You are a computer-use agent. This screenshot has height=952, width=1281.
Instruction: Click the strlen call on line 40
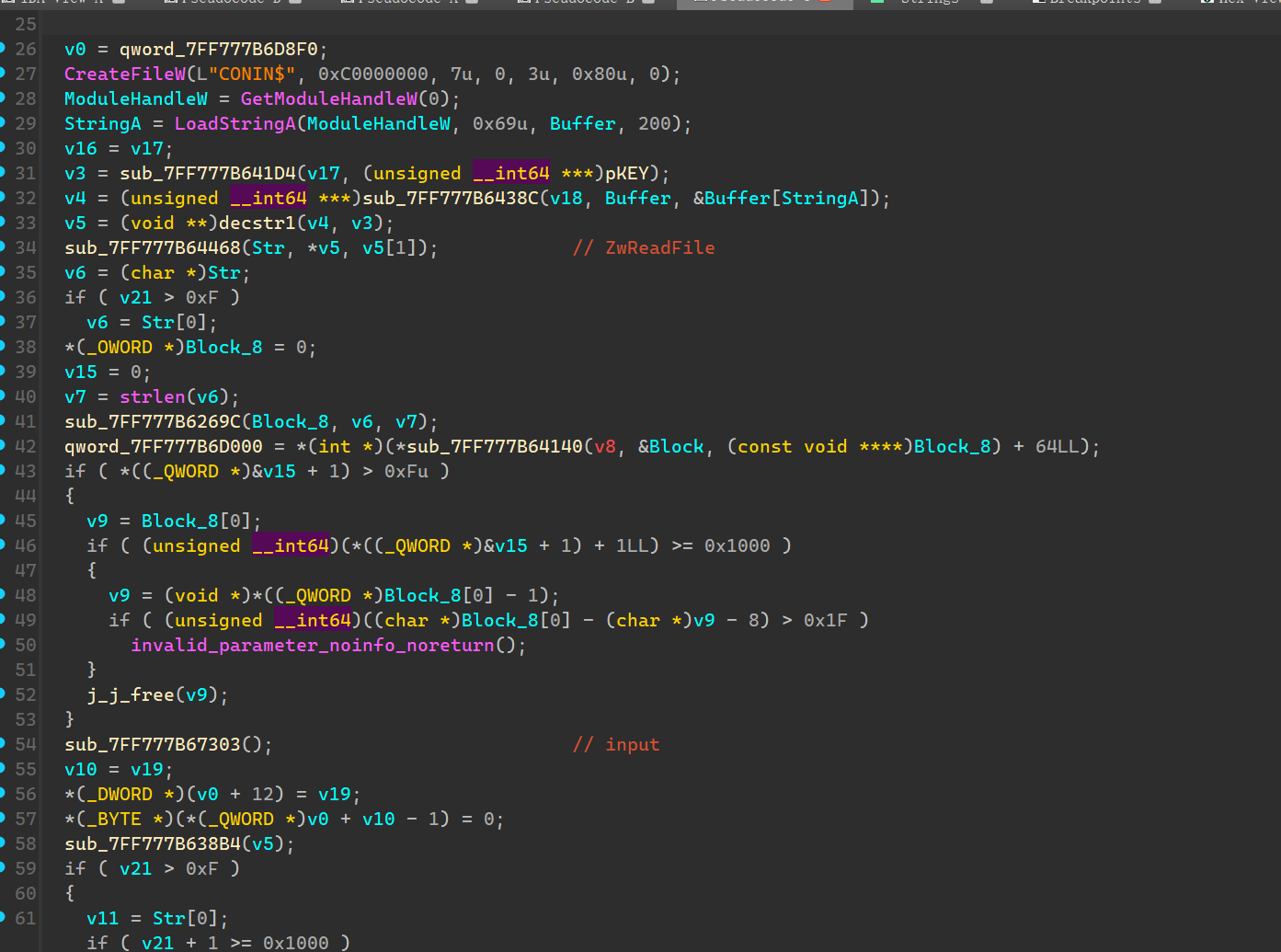click(x=152, y=397)
